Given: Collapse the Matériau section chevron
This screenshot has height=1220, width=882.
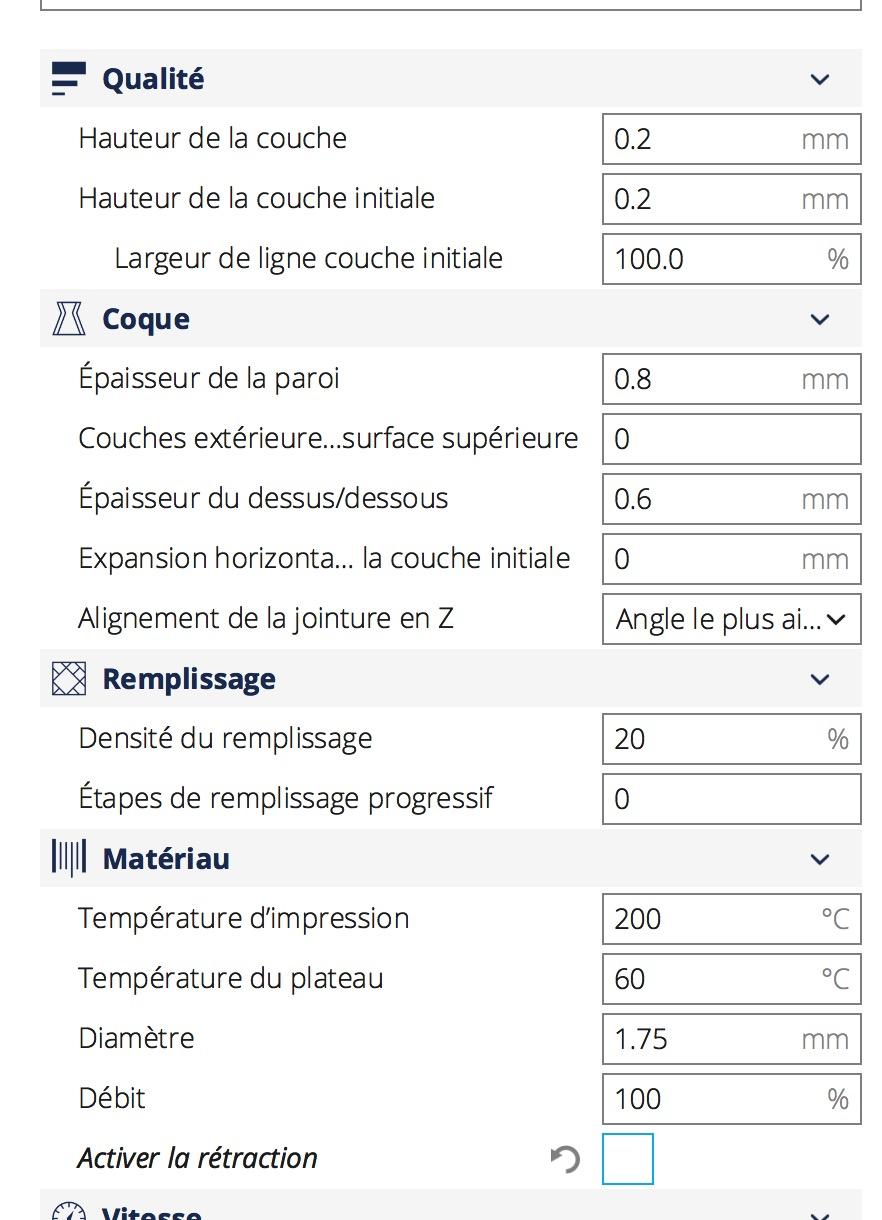Looking at the screenshot, I should click(820, 859).
